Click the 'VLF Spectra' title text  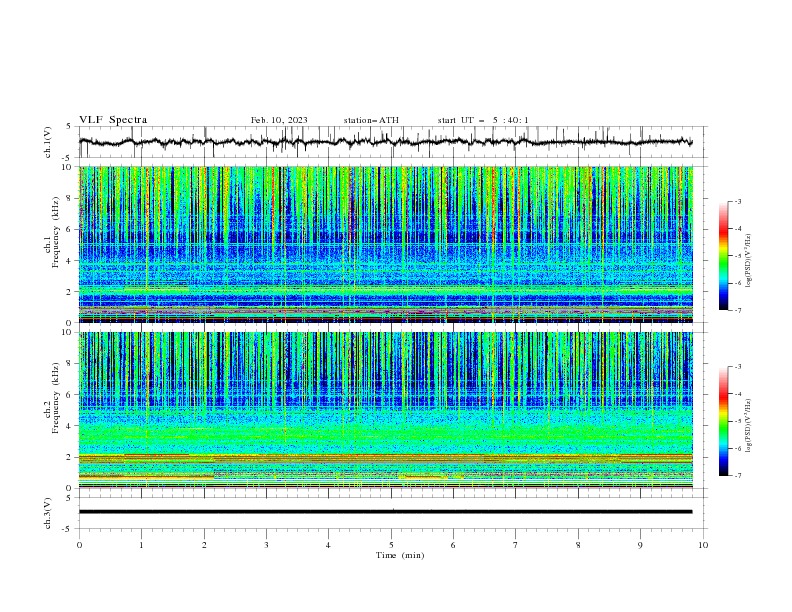click(113, 120)
